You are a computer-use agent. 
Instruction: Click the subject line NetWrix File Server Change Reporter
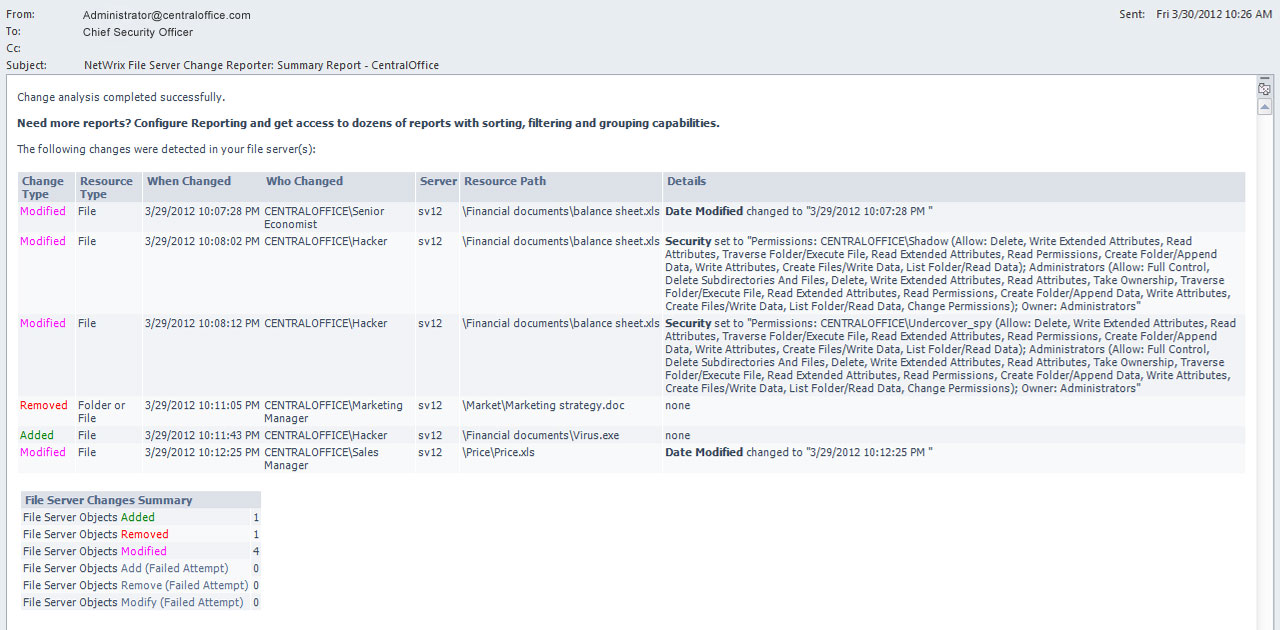pyautogui.click(x=261, y=65)
